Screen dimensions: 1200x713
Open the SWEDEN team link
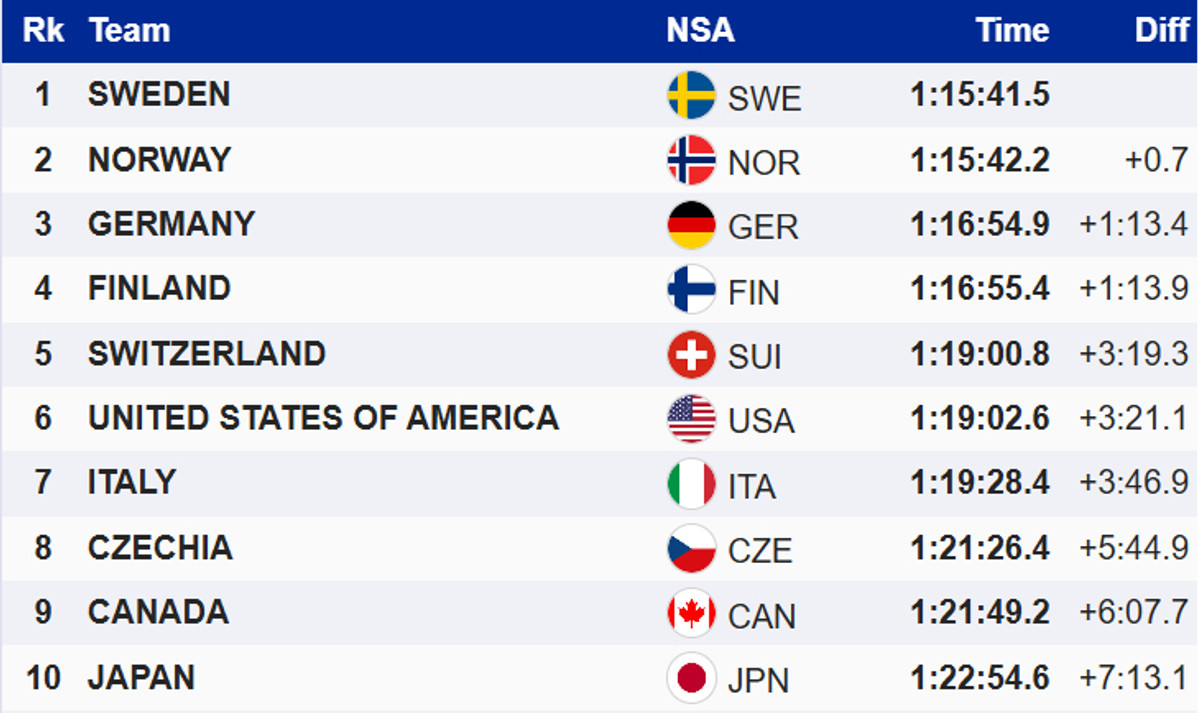(159, 95)
